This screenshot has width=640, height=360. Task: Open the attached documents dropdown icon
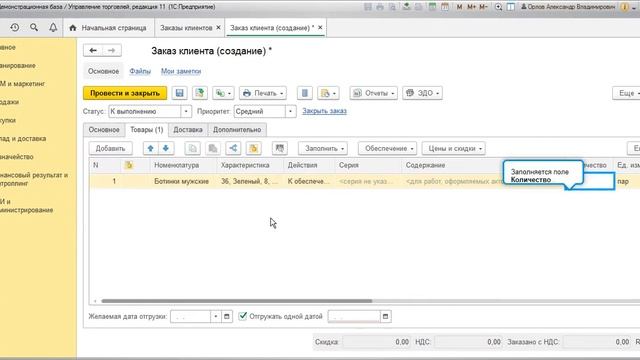coord(328,93)
